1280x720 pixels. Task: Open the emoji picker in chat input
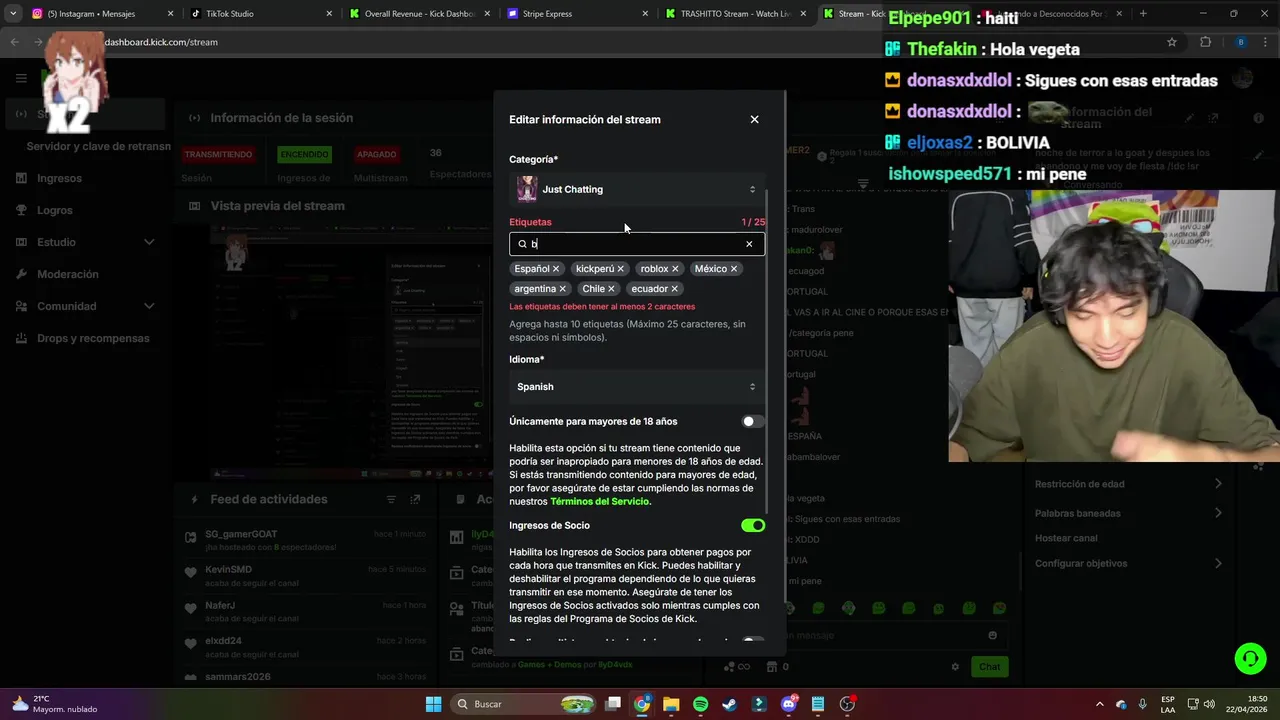pos(992,635)
